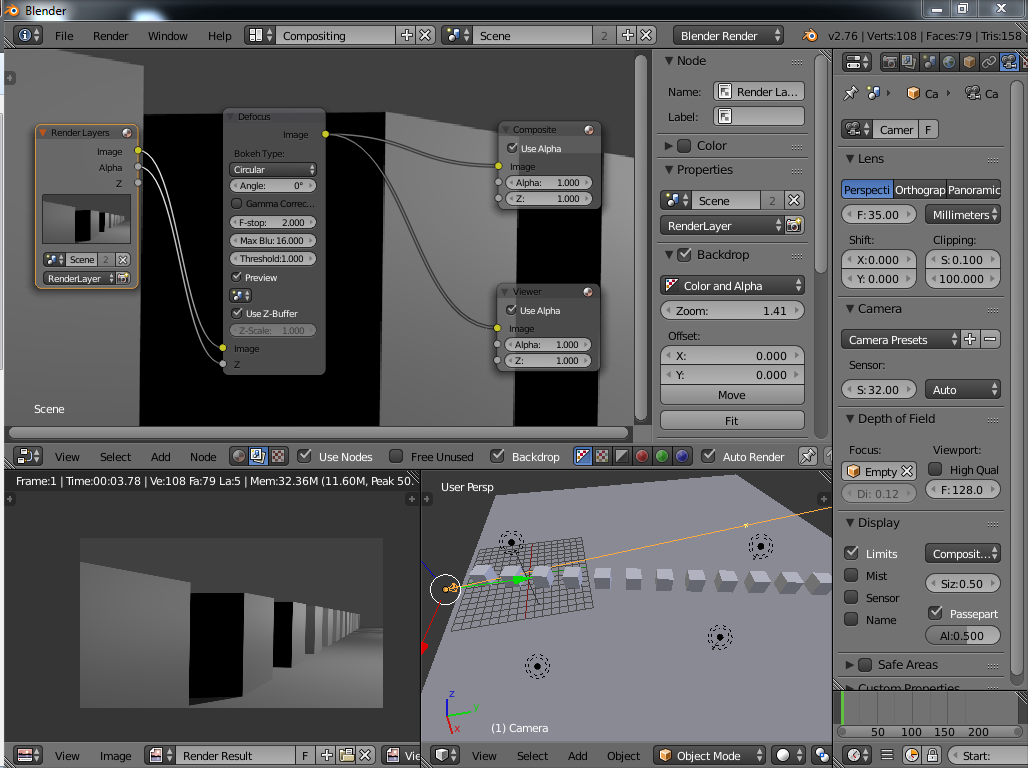Enable the Mist display checkbox
The width and height of the screenshot is (1028, 768).
pos(851,575)
